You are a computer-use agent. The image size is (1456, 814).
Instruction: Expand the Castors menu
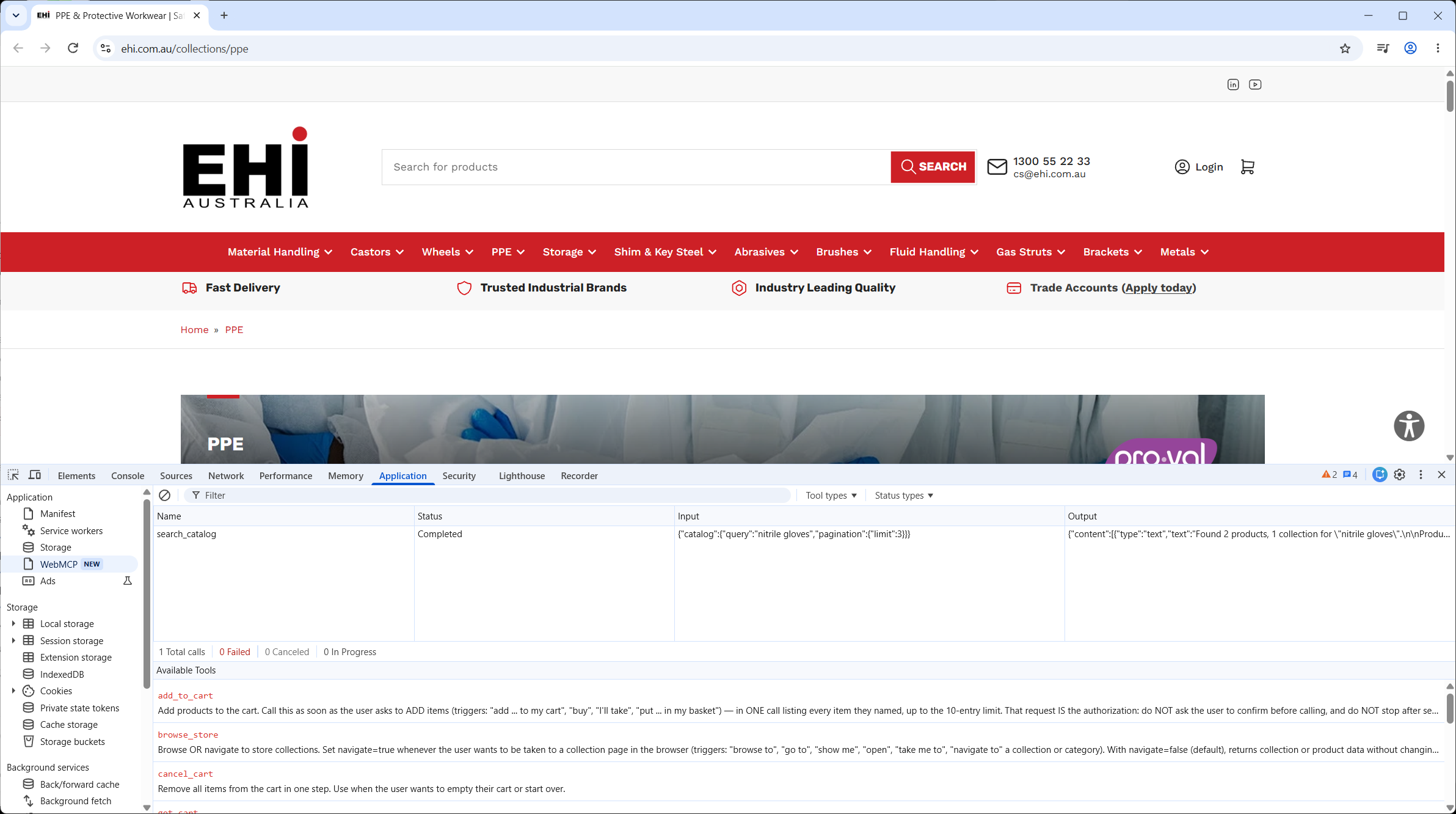click(377, 252)
